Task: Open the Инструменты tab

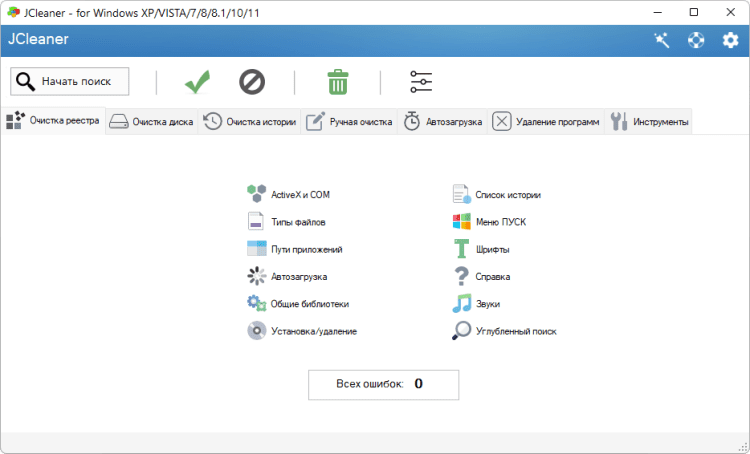Action: (649, 122)
